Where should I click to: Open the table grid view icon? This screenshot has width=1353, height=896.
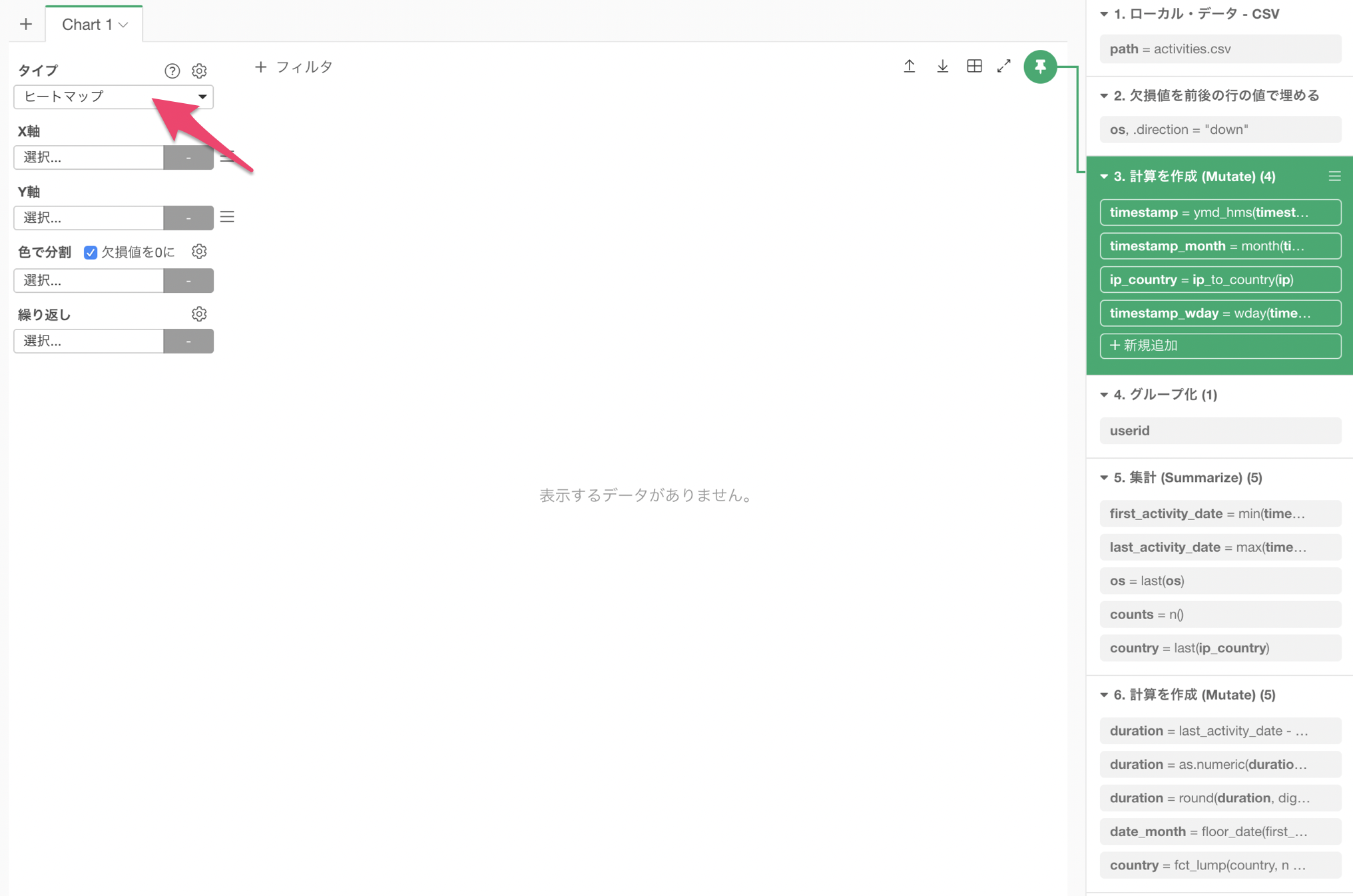[x=974, y=66]
